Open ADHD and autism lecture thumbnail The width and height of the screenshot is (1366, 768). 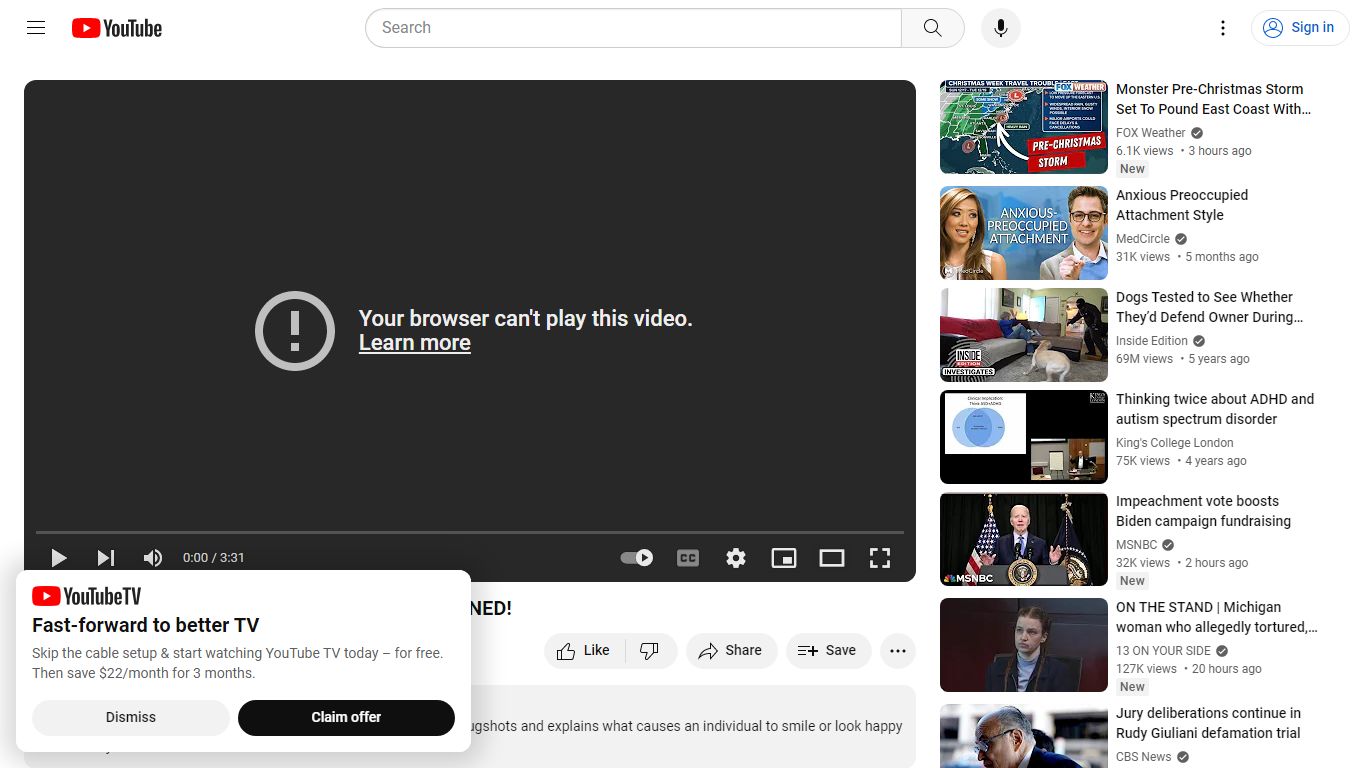(1024, 437)
